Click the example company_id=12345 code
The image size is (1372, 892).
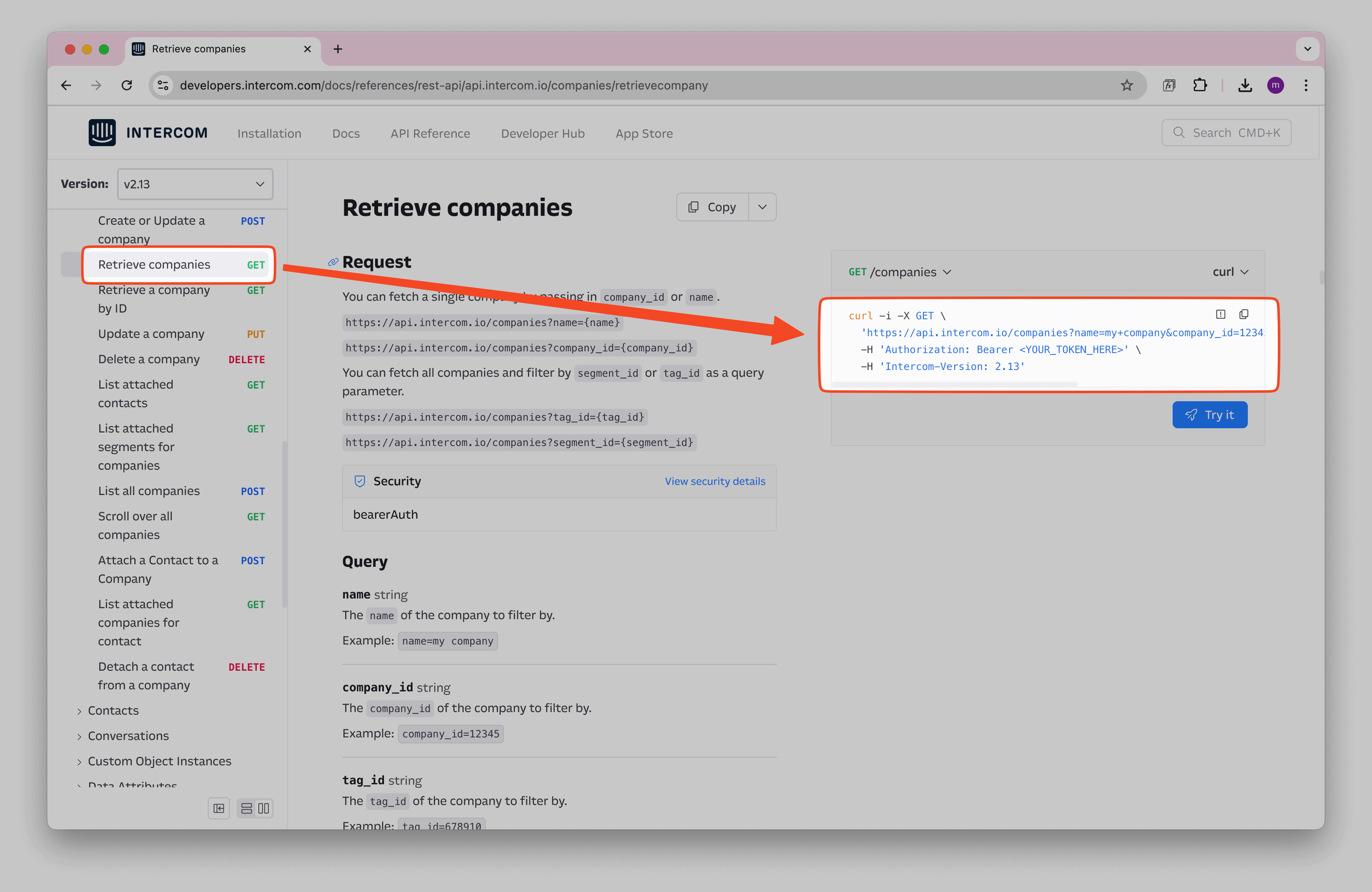point(451,734)
